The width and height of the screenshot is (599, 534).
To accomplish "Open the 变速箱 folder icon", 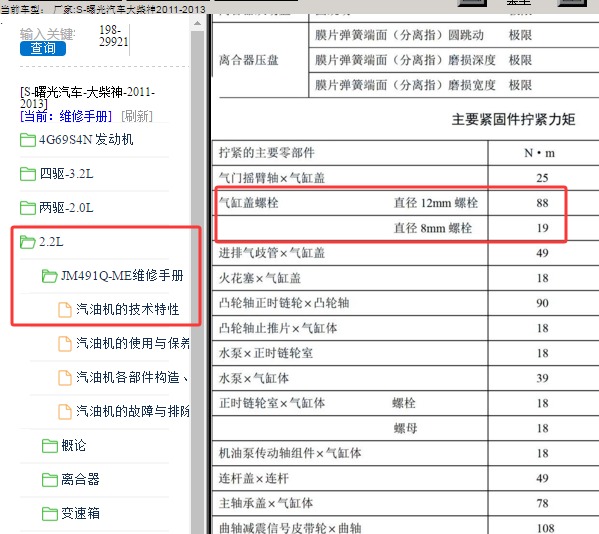I will click(50, 514).
